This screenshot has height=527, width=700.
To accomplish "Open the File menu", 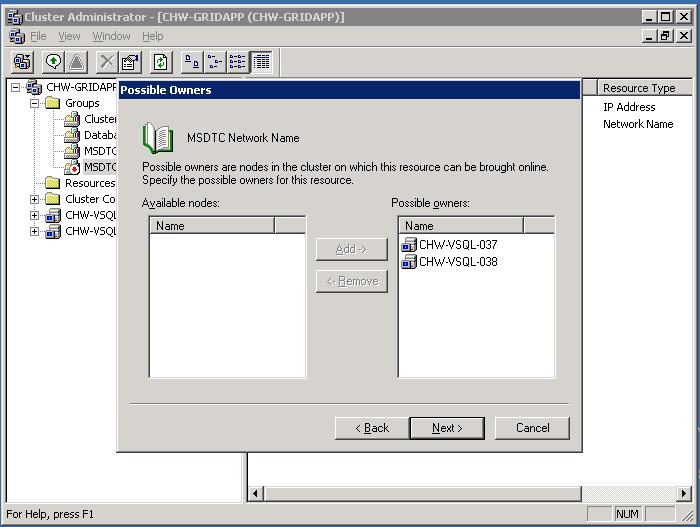I will pyautogui.click(x=38, y=36).
